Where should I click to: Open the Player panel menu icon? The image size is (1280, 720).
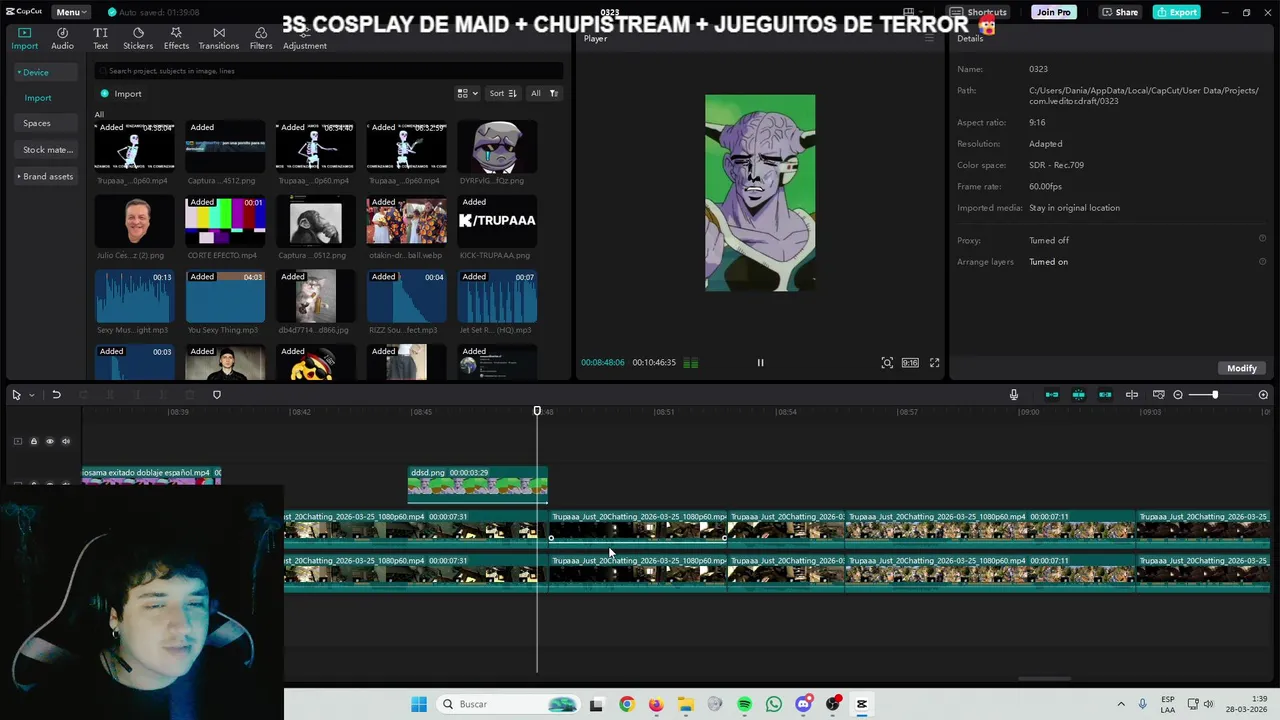tap(929, 38)
